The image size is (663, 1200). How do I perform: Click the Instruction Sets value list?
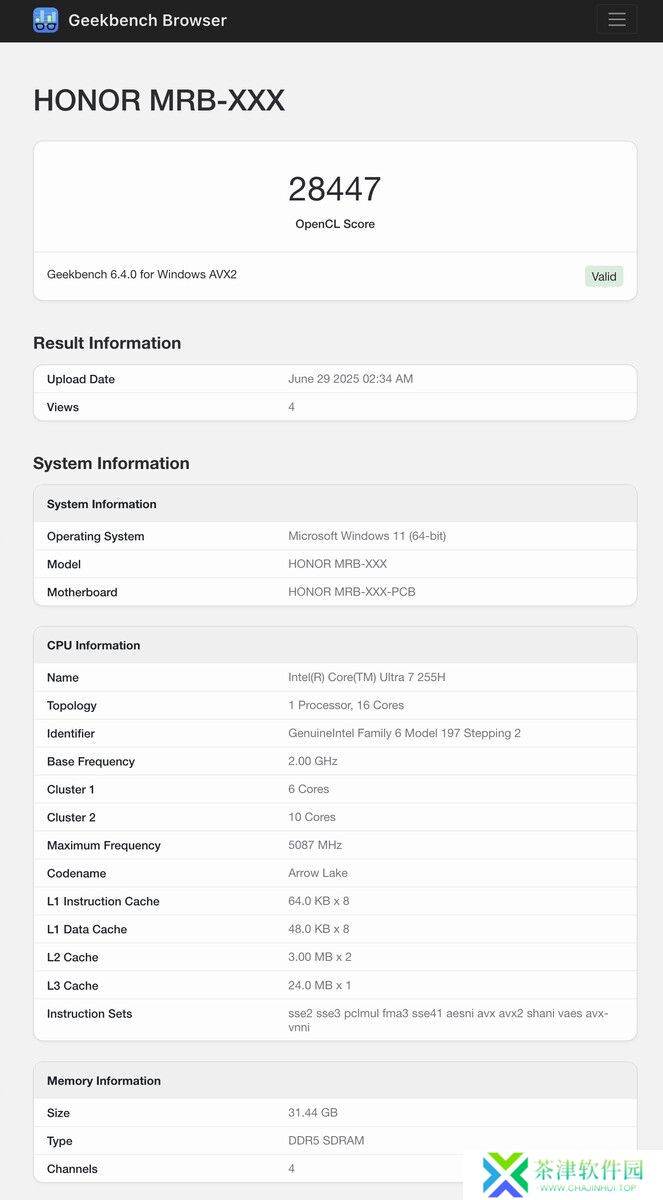click(x=448, y=1020)
